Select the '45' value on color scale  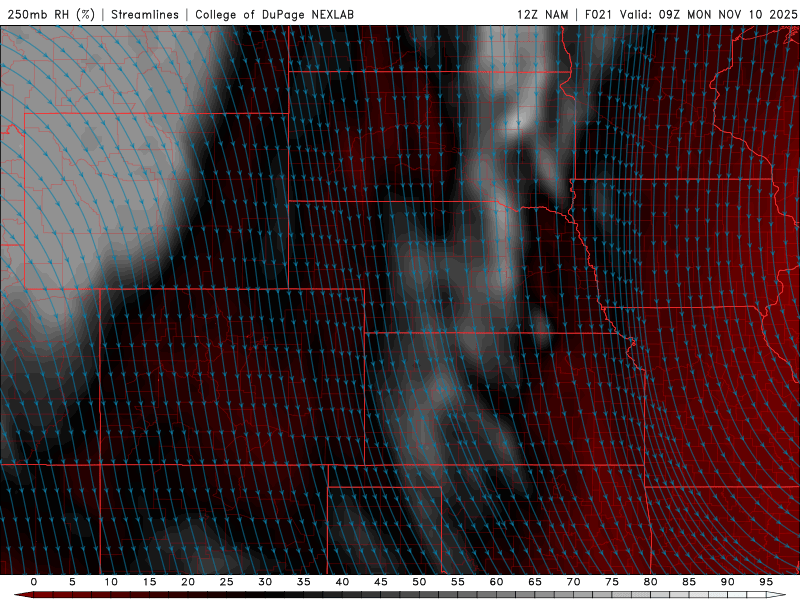coord(381,582)
